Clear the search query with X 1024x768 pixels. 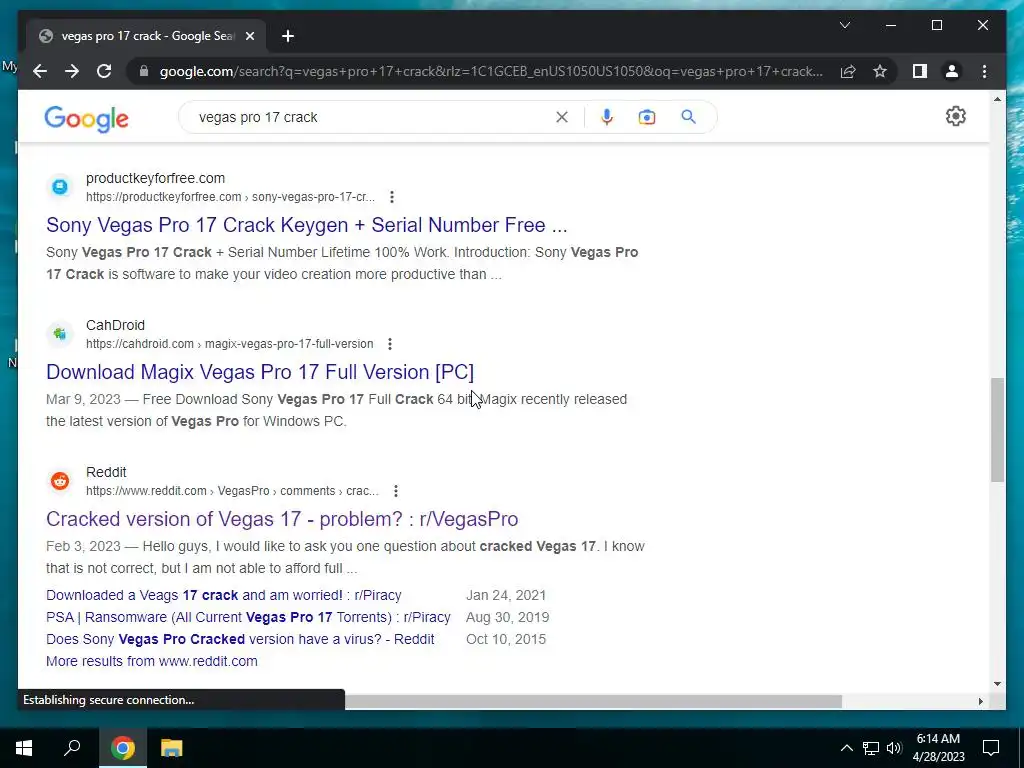tap(562, 117)
